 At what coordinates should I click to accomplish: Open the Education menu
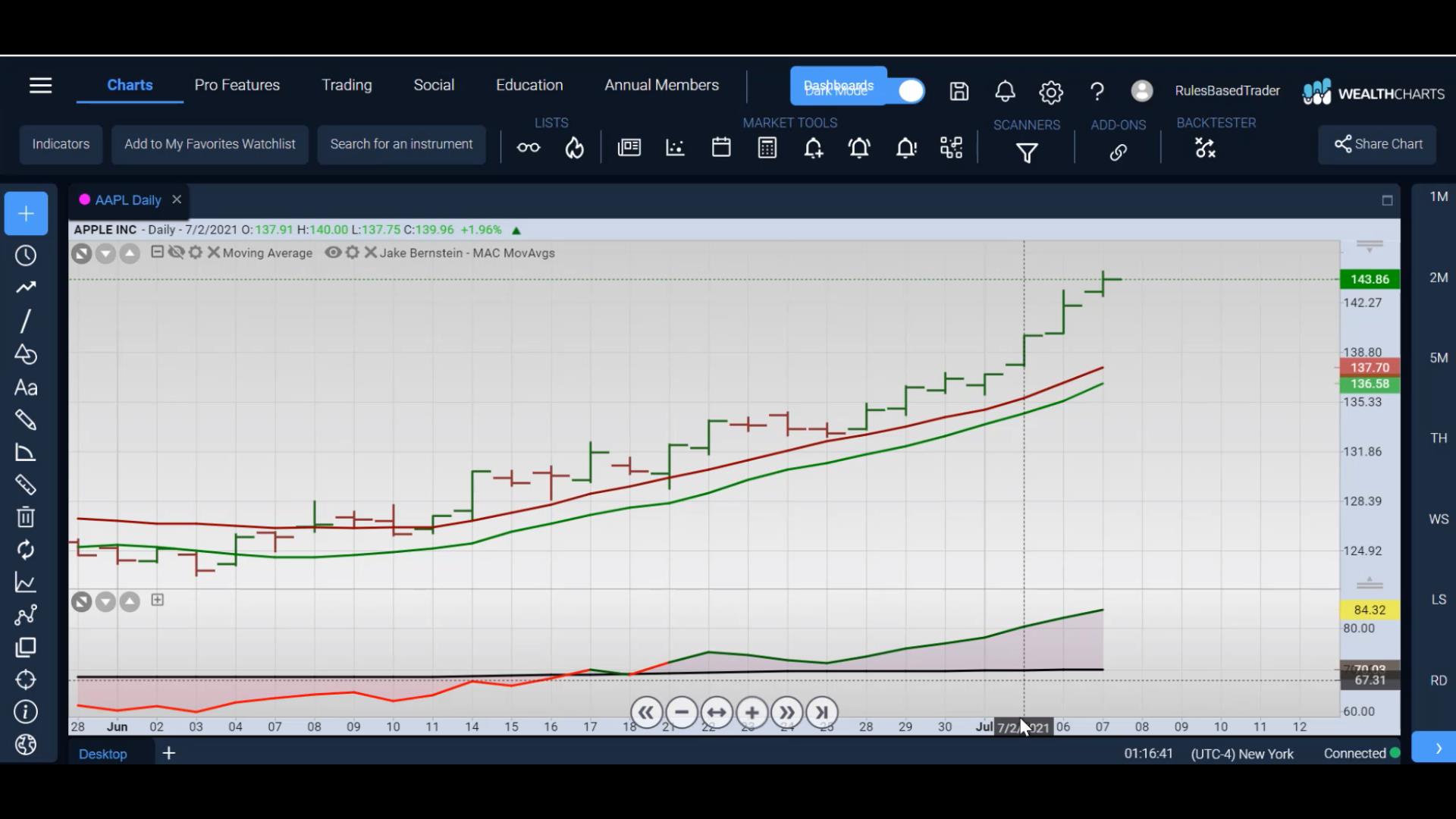click(x=529, y=85)
